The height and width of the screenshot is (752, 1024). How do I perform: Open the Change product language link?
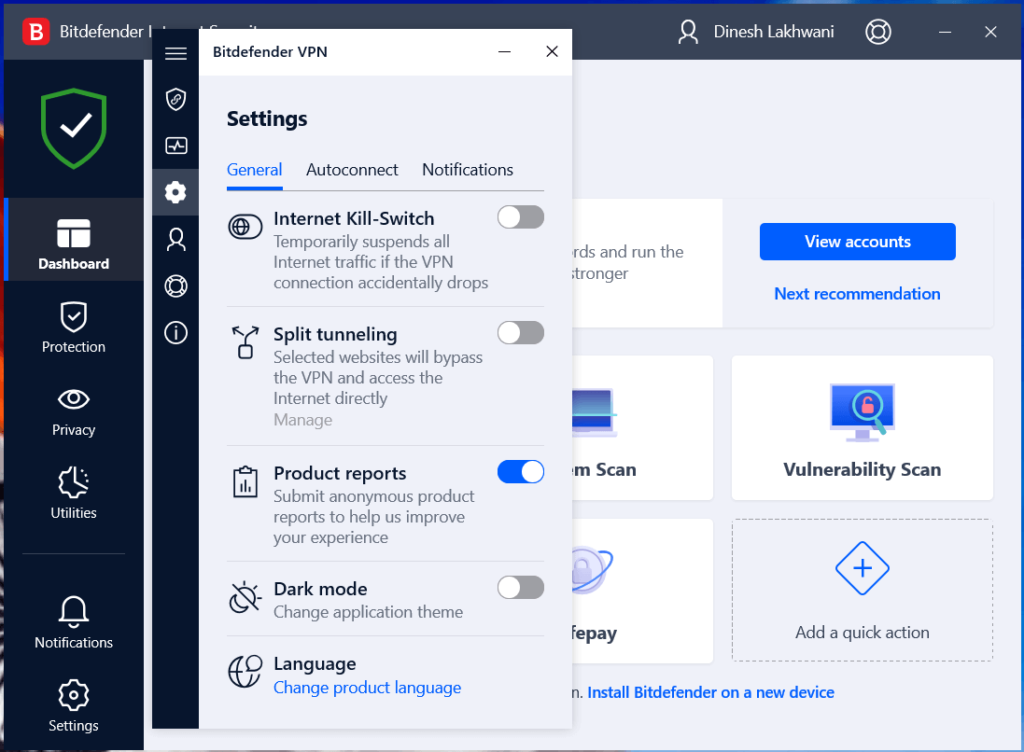pyautogui.click(x=367, y=688)
